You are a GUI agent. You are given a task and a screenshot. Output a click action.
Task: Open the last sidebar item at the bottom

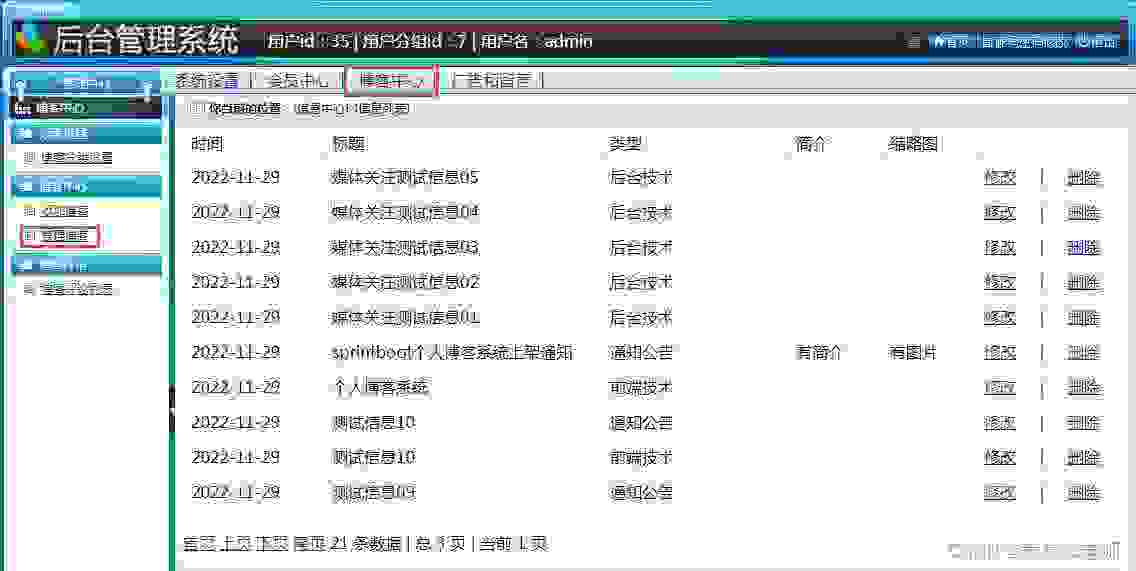point(76,290)
